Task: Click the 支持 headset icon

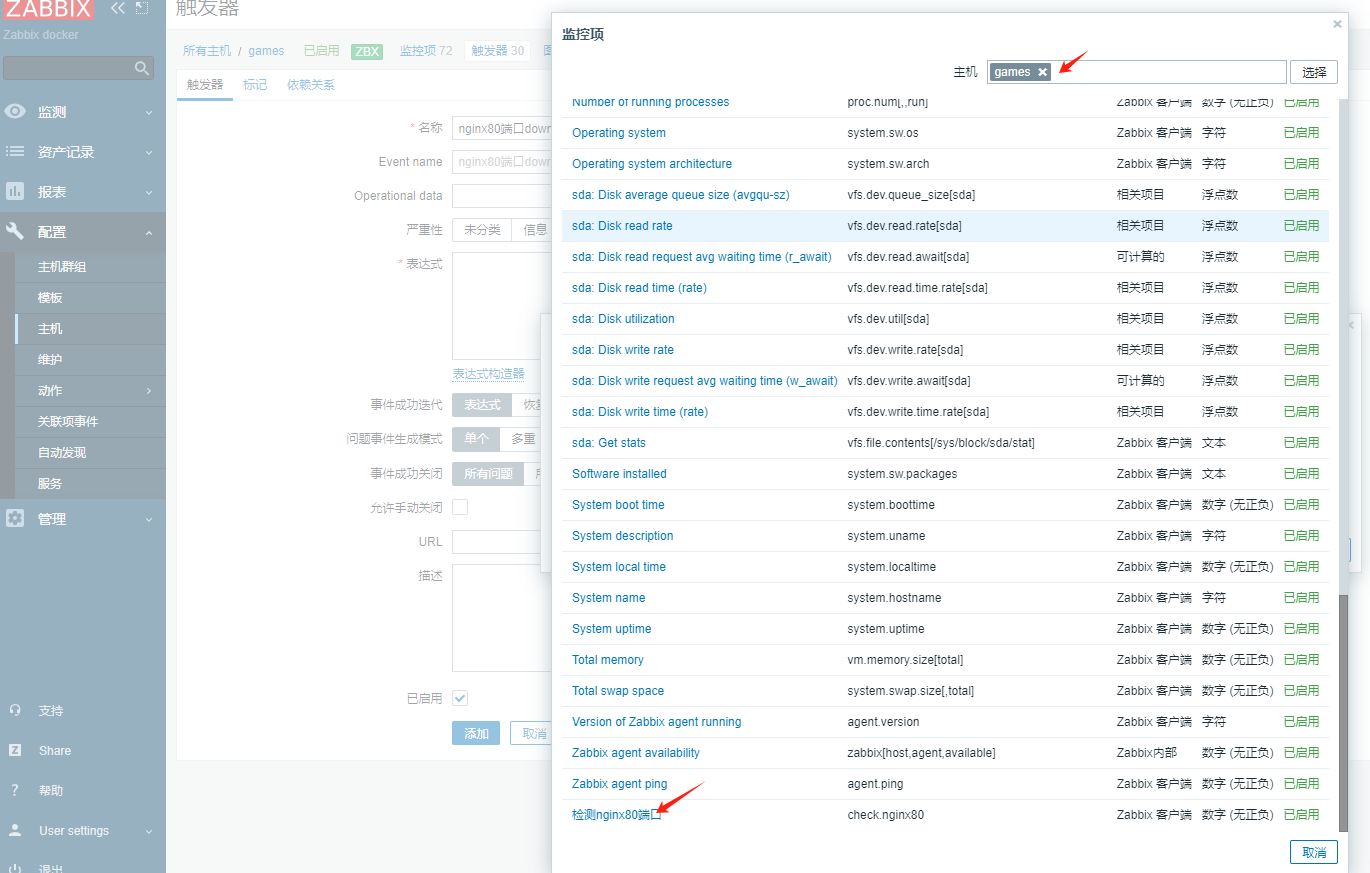Action: coord(15,710)
